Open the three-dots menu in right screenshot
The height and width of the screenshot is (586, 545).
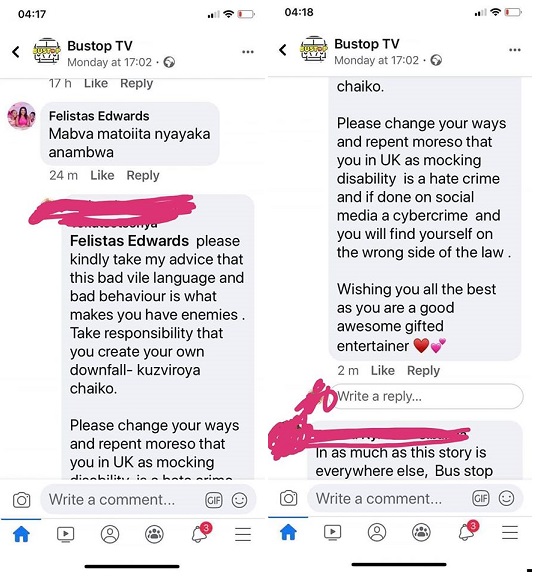pos(515,50)
